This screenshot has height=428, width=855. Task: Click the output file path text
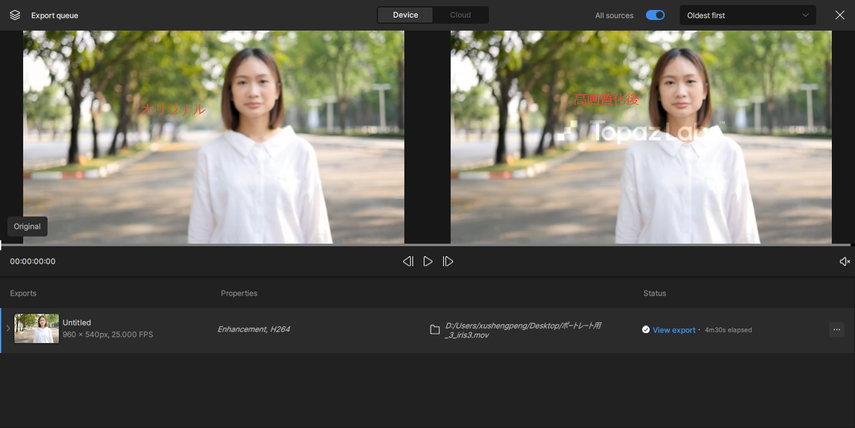[x=523, y=330]
